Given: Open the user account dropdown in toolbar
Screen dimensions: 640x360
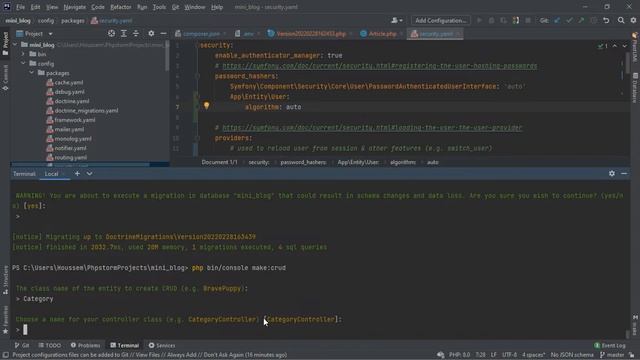Looking at the screenshot, I should [x=397, y=20].
